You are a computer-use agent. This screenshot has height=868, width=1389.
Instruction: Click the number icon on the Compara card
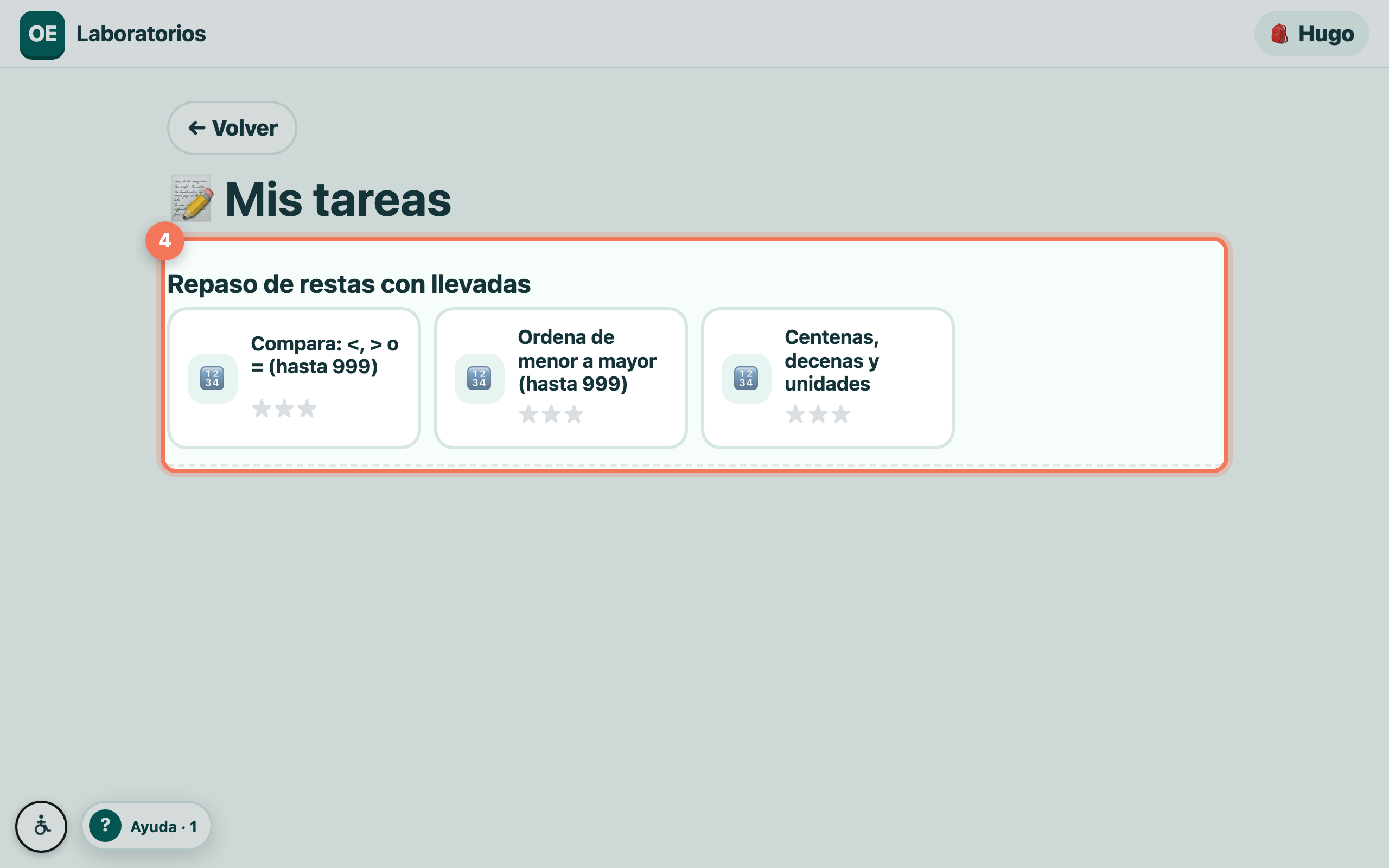pyautogui.click(x=212, y=378)
